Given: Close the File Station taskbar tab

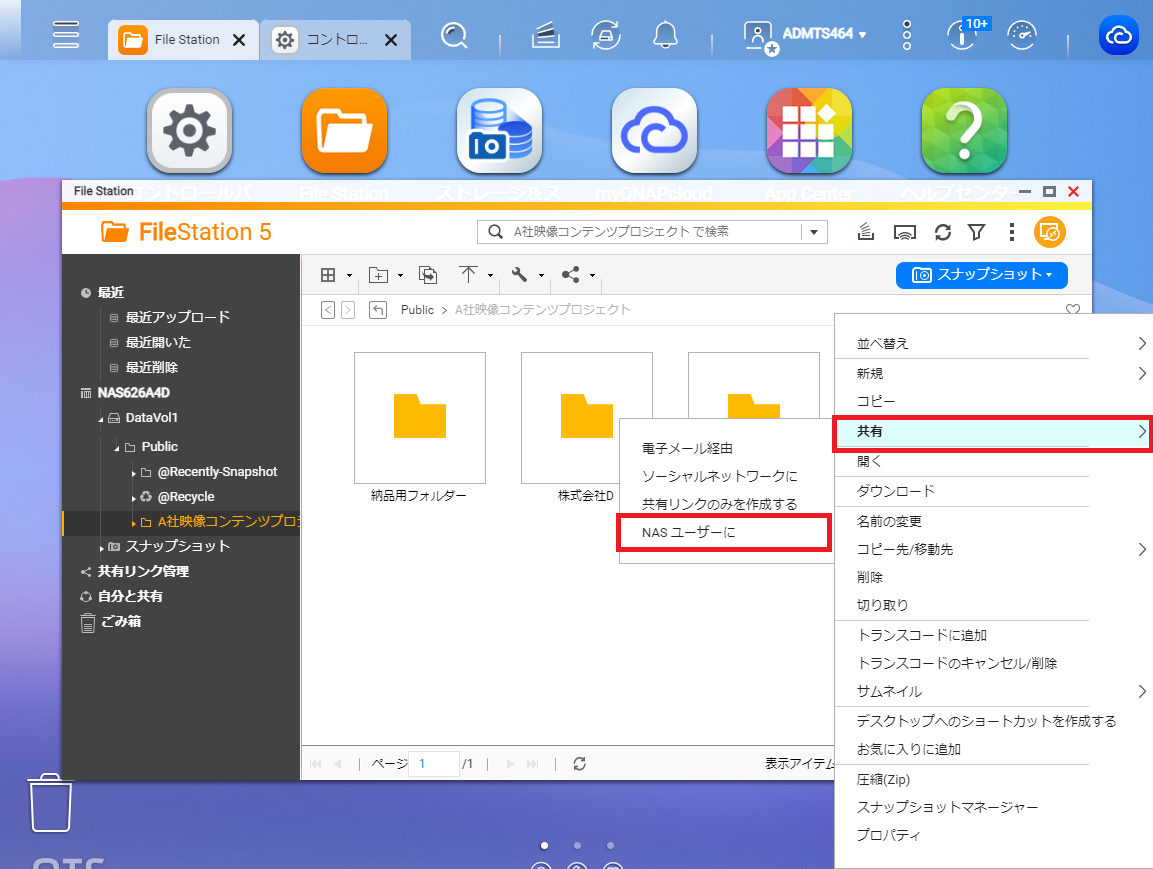Looking at the screenshot, I should [239, 40].
